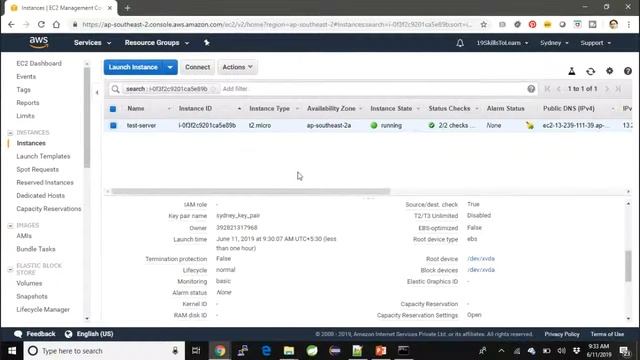Open the help question mark icon

pyautogui.click(x=628, y=71)
